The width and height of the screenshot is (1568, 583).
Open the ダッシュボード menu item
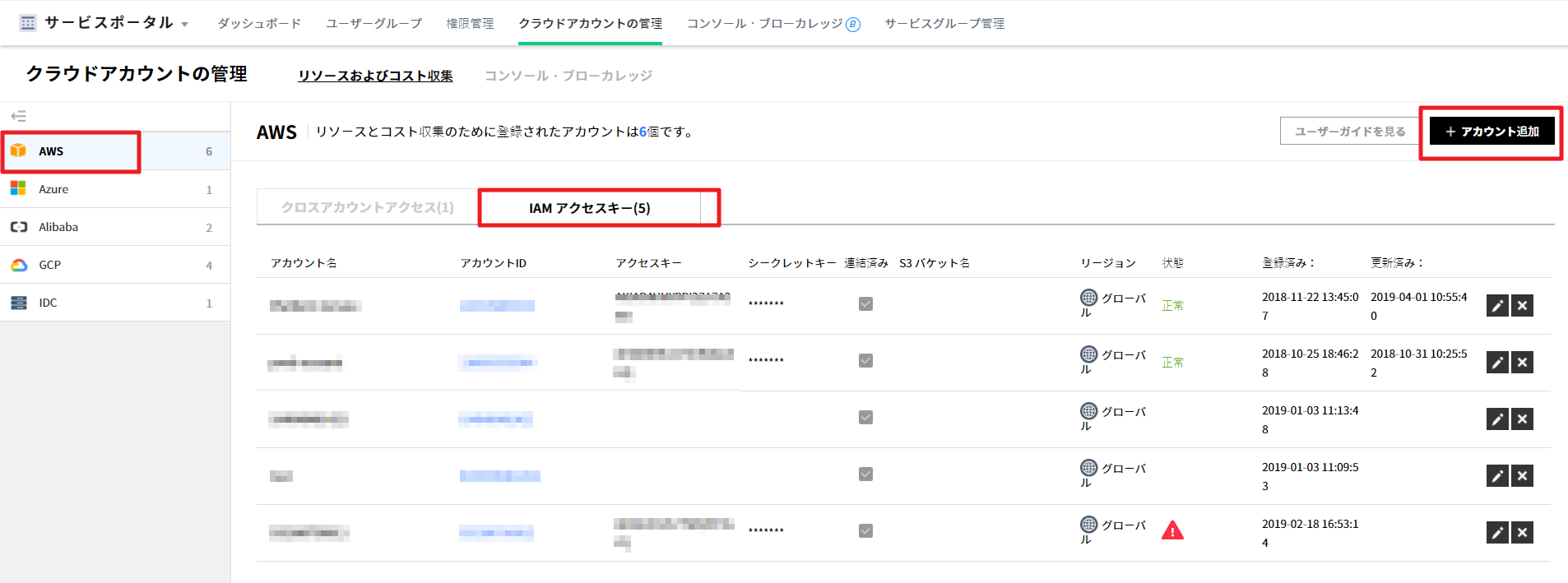point(259,24)
